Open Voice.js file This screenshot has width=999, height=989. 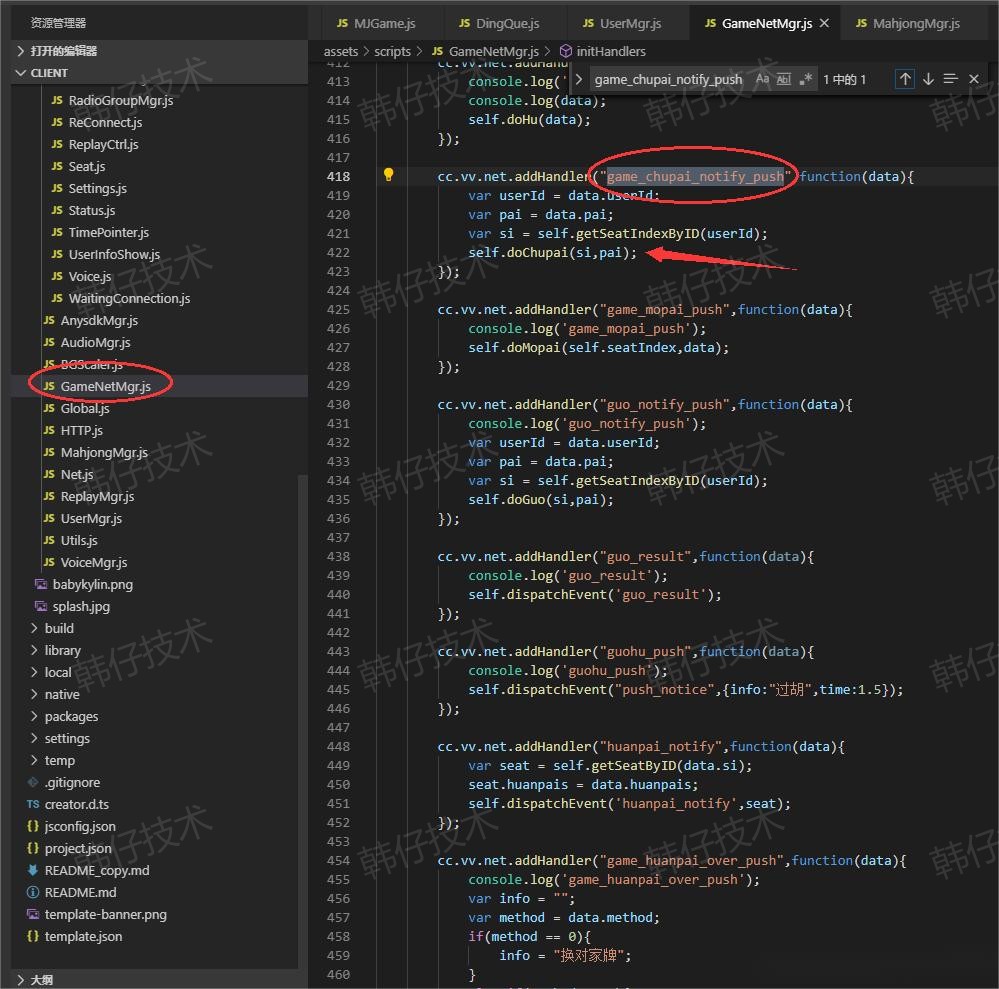[x=90, y=277]
